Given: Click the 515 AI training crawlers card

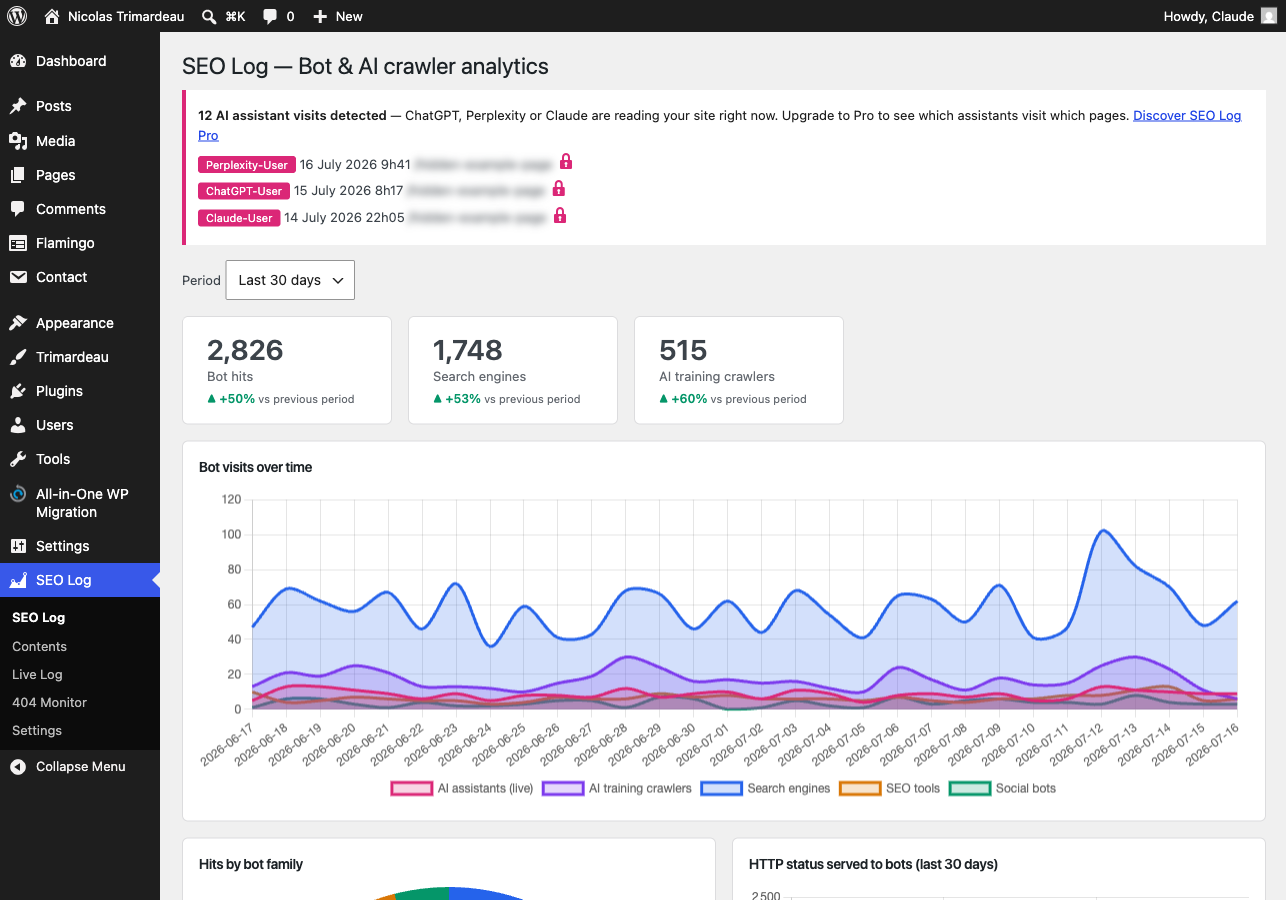Looking at the screenshot, I should point(739,371).
